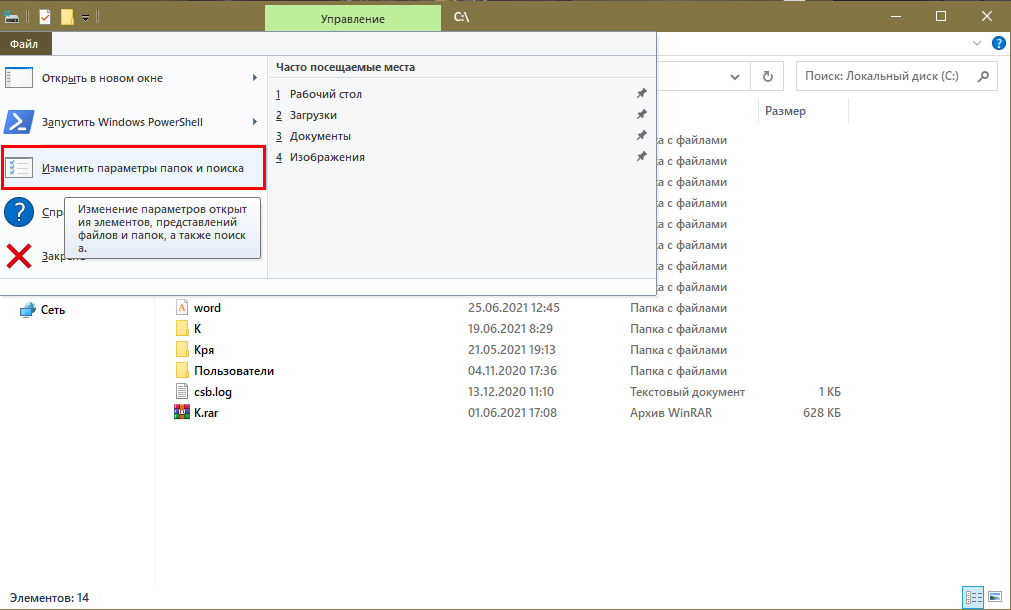Click the Network (Сеть) icon in sidebar

[28, 310]
